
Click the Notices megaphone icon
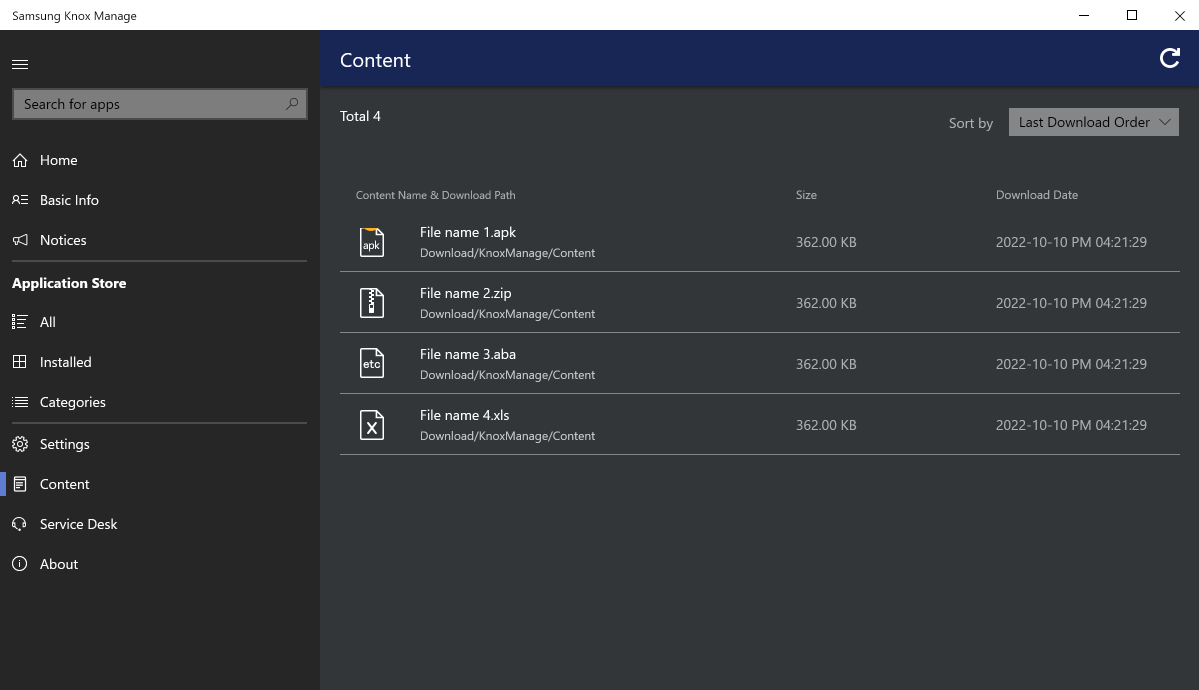(x=20, y=239)
